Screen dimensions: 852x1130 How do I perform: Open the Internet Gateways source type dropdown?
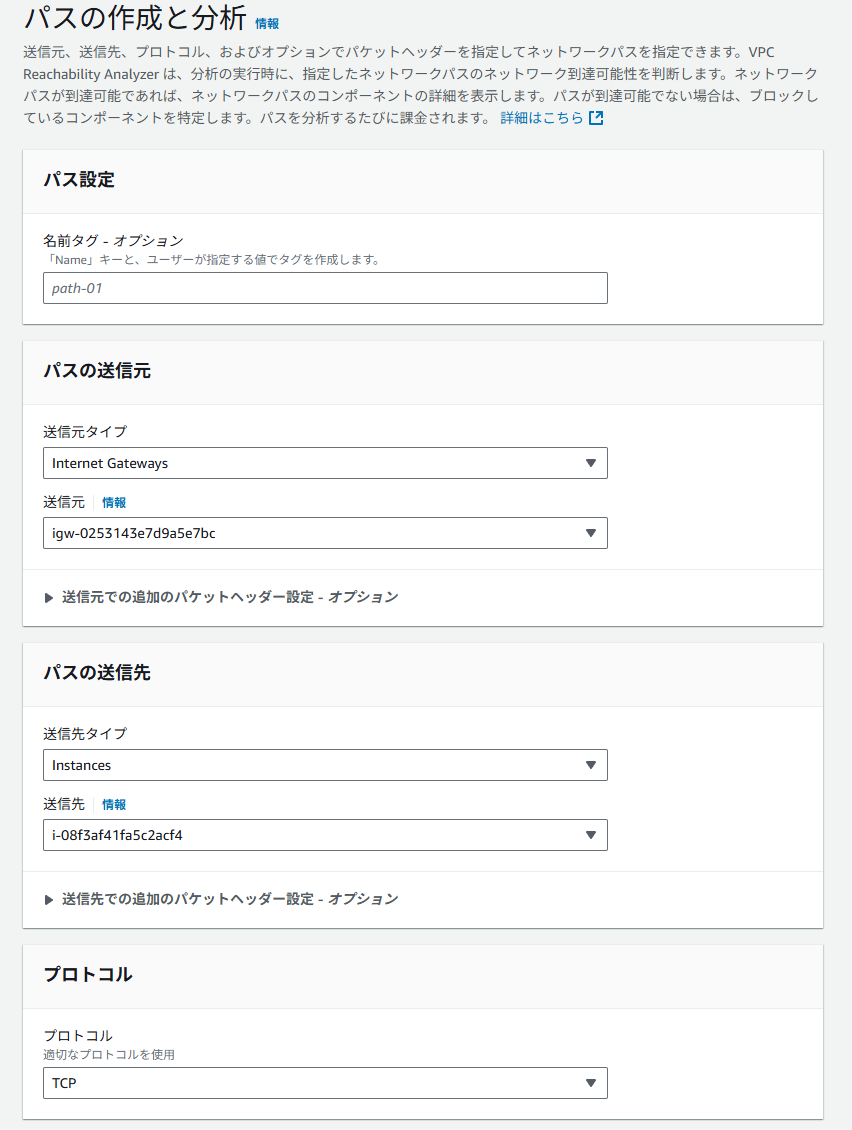pos(325,463)
